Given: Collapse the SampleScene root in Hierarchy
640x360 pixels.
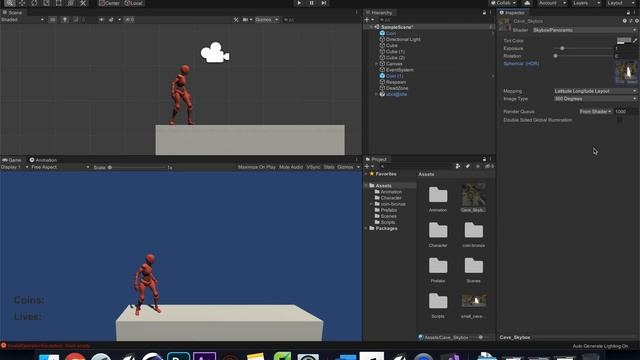Looking at the screenshot, I should (x=371, y=27).
